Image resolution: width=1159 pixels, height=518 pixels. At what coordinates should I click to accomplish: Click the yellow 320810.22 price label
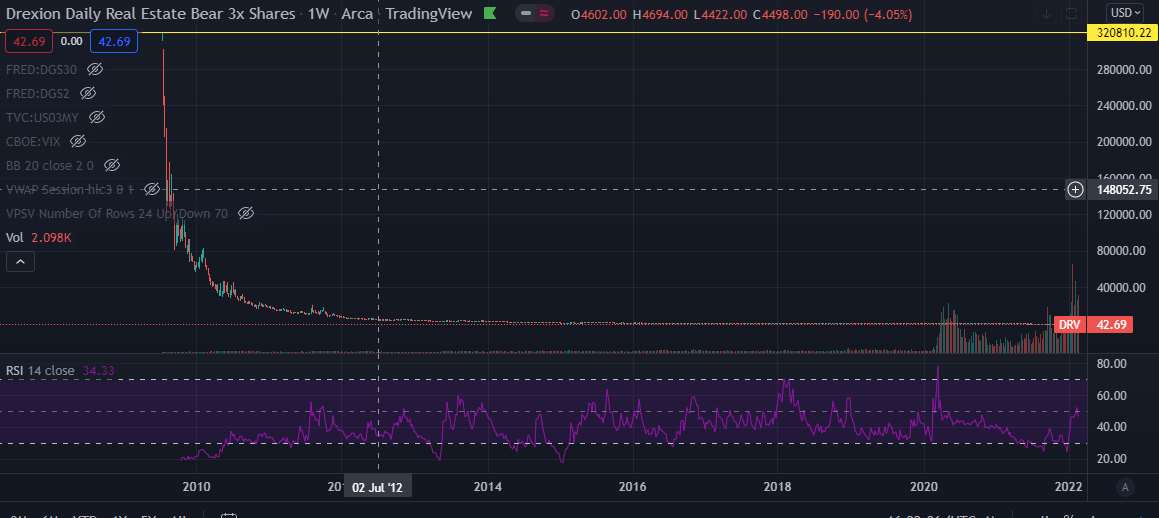1123,33
